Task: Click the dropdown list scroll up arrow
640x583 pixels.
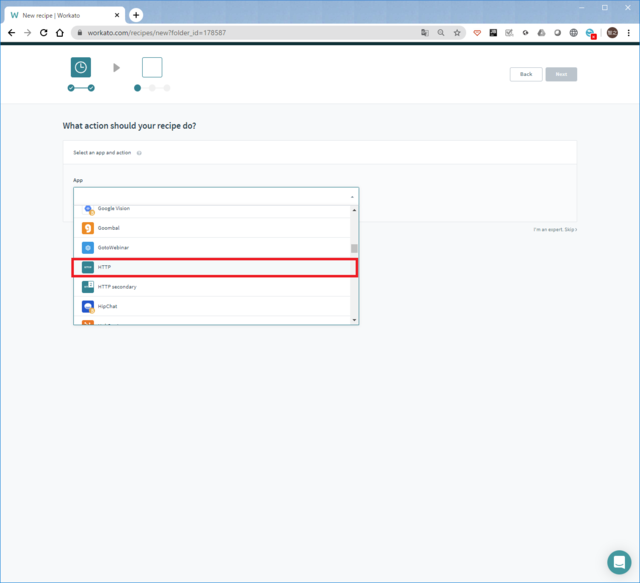Action: [354, 210]
